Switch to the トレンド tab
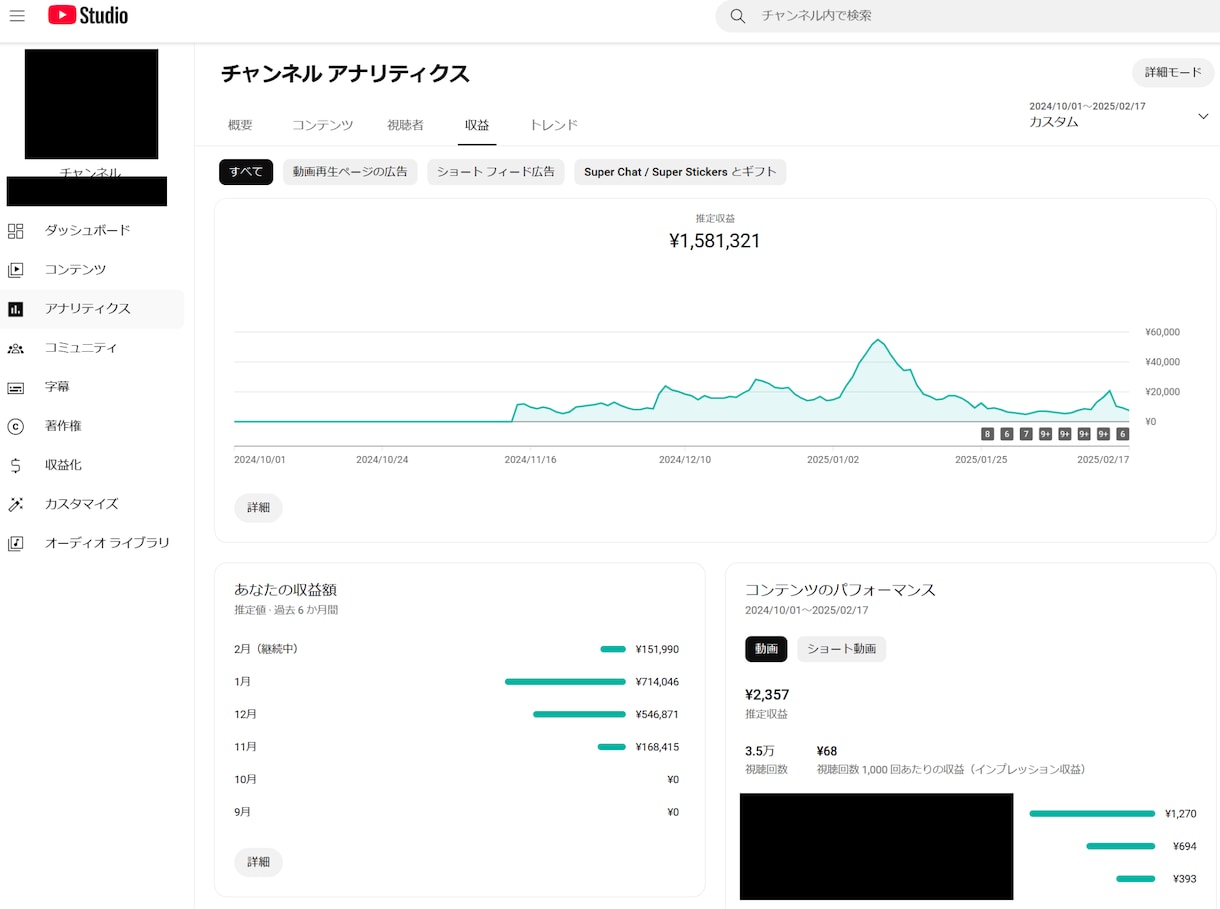This screenshot has height=909, width=1220. point(553,125)
